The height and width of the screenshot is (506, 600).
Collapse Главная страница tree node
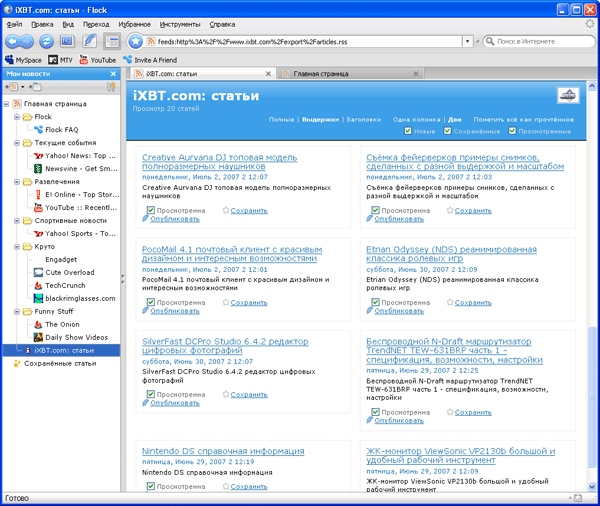(x=7, y=104)
